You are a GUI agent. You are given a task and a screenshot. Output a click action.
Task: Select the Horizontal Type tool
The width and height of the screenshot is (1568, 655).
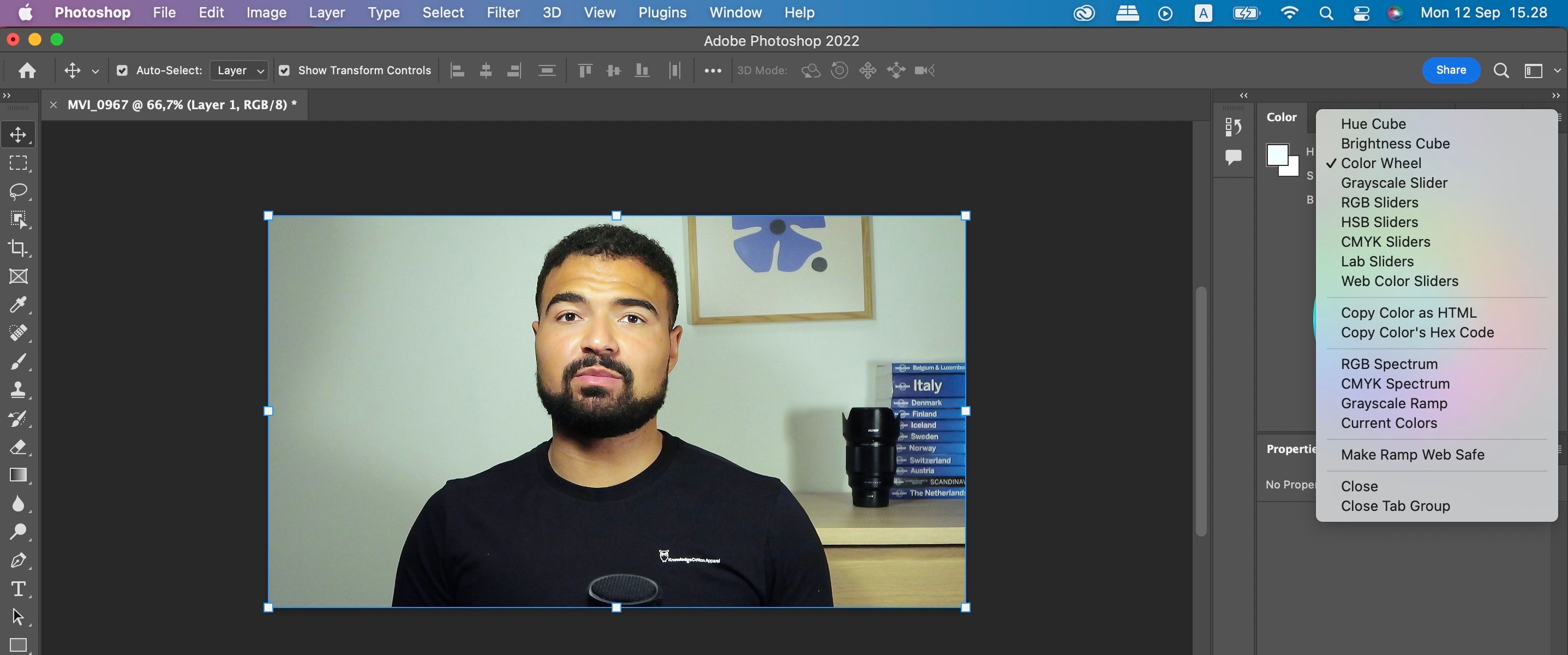tap(18, 588)
